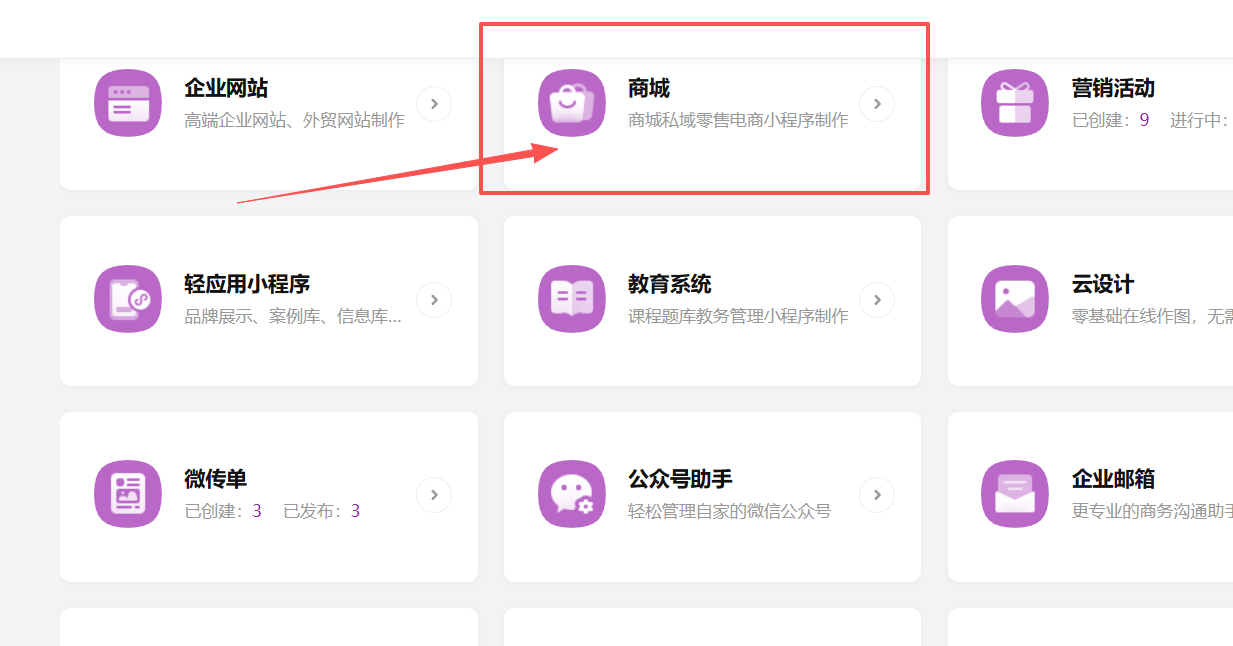Viewport: 1233px width, 646px height.
Task: Open the 企业网站 title
Action: pyautogui.click(x=226, y=88)
